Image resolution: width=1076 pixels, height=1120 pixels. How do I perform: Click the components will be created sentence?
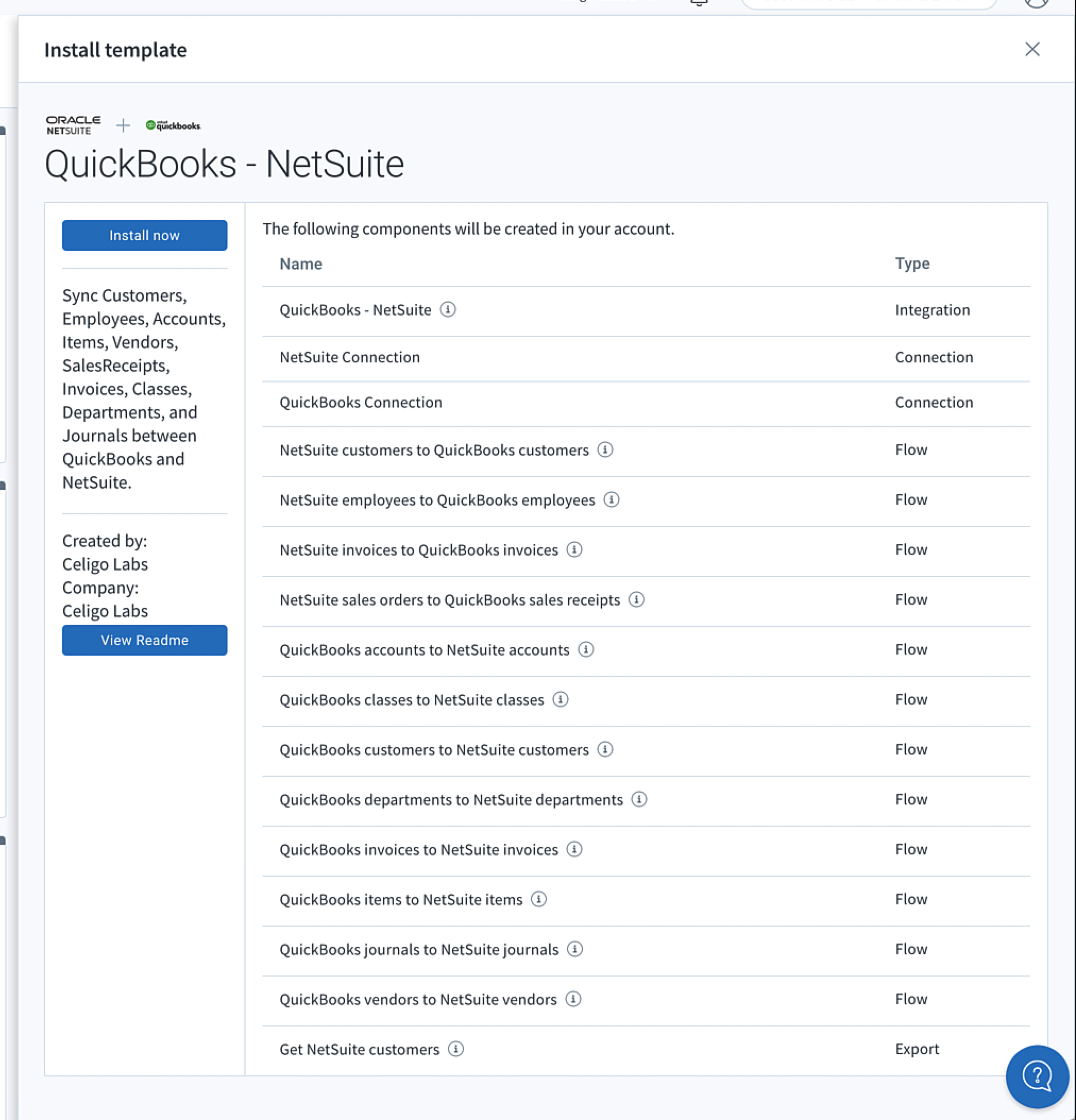(x=469, y=229)
